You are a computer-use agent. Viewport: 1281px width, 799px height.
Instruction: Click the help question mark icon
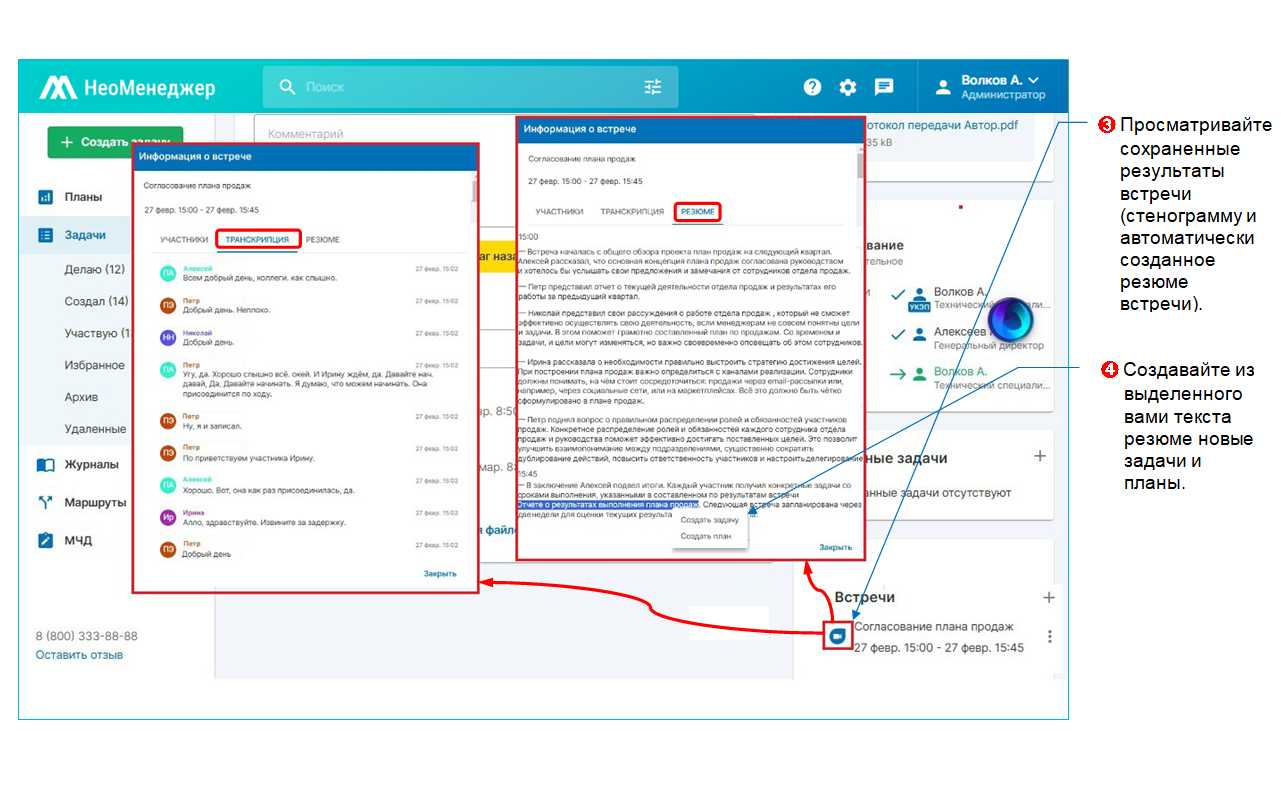[x=812, y=87]
